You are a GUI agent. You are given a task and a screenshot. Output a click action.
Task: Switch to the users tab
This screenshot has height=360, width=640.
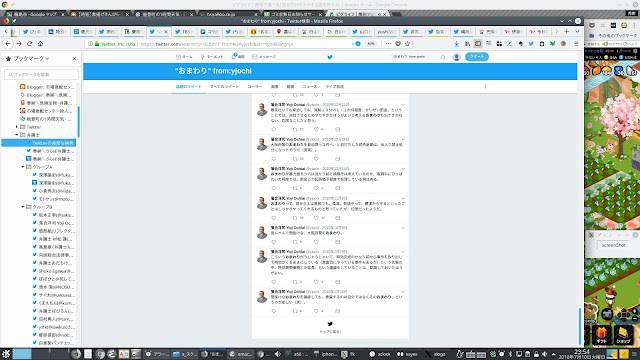pos(255,87)
